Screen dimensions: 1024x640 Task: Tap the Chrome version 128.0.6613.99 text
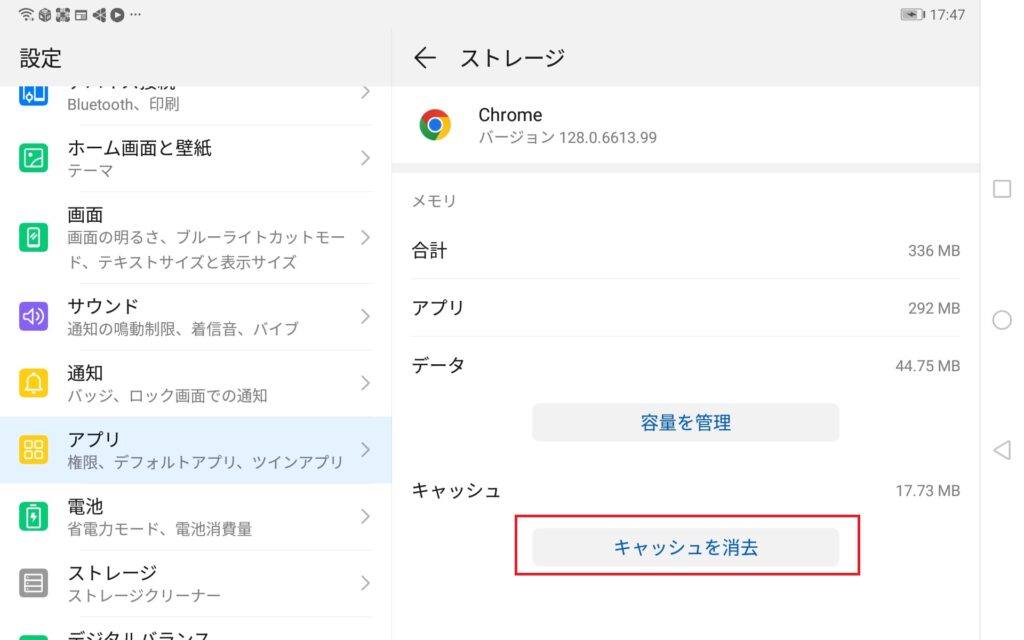(x=568, y=138)
